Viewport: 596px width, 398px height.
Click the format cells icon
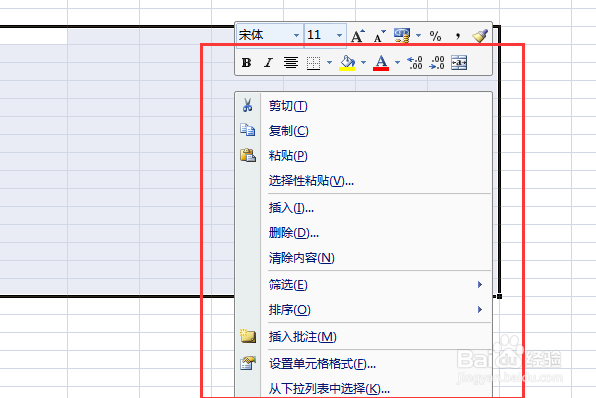click(x=248, y=363)
